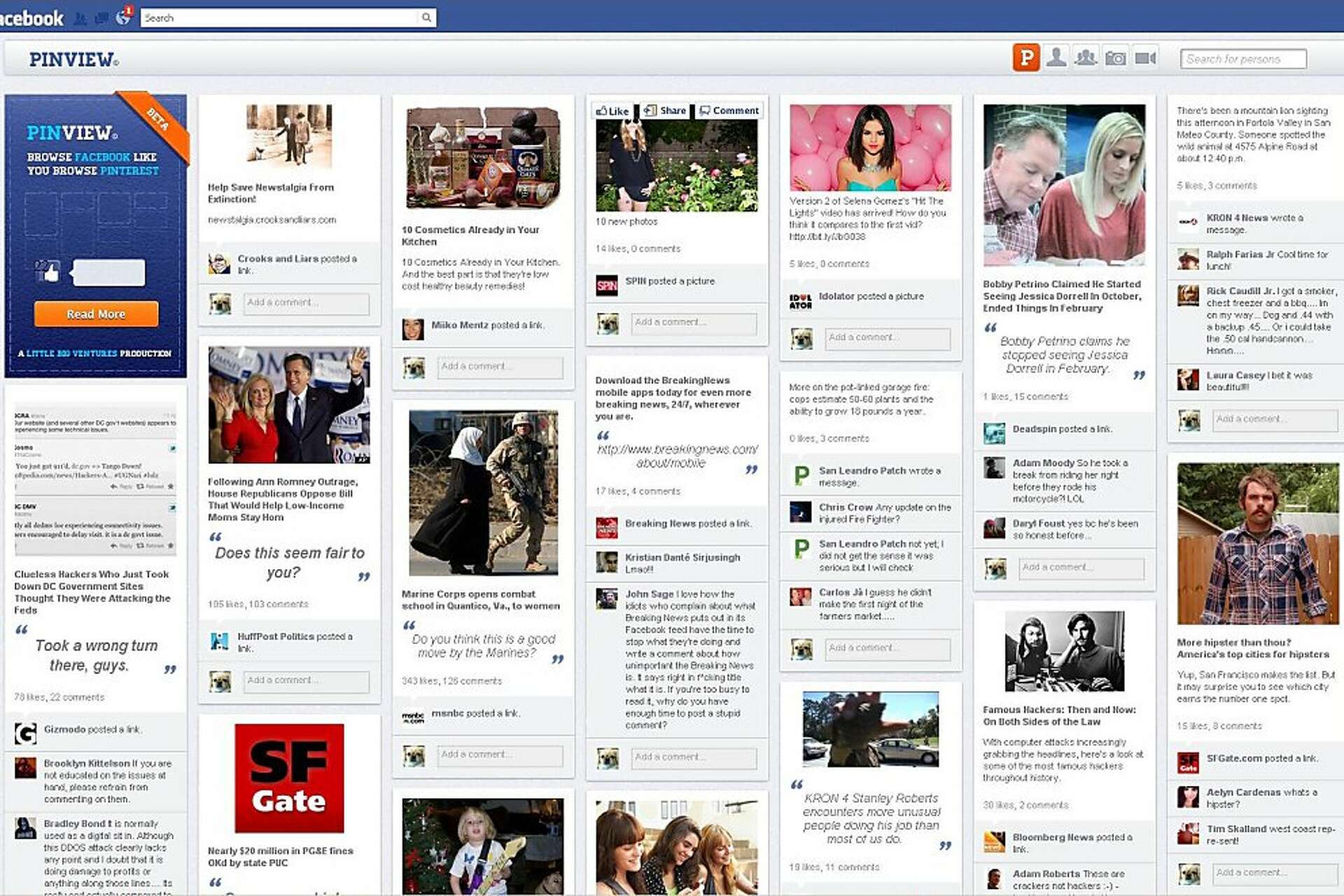Open the SF Gate red logo image
1344x896 pixels.
tap(289, 778)
